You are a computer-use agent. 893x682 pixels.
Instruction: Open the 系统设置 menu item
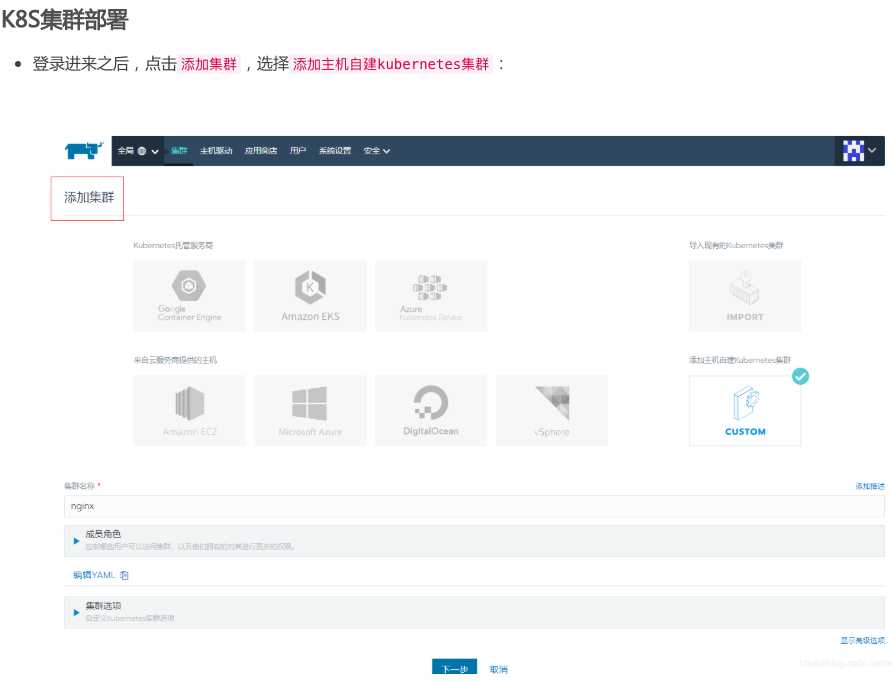[x=335, y=151]
